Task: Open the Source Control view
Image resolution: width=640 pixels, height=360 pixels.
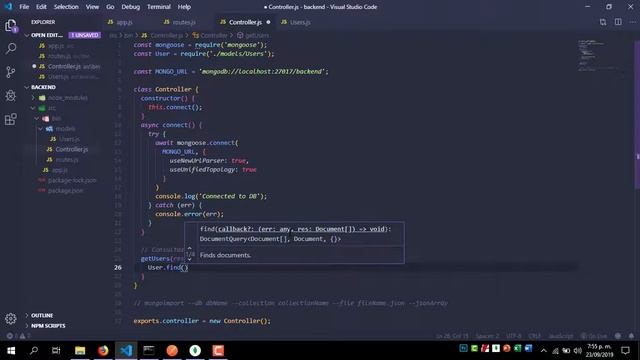Action: tap(11, 72)
